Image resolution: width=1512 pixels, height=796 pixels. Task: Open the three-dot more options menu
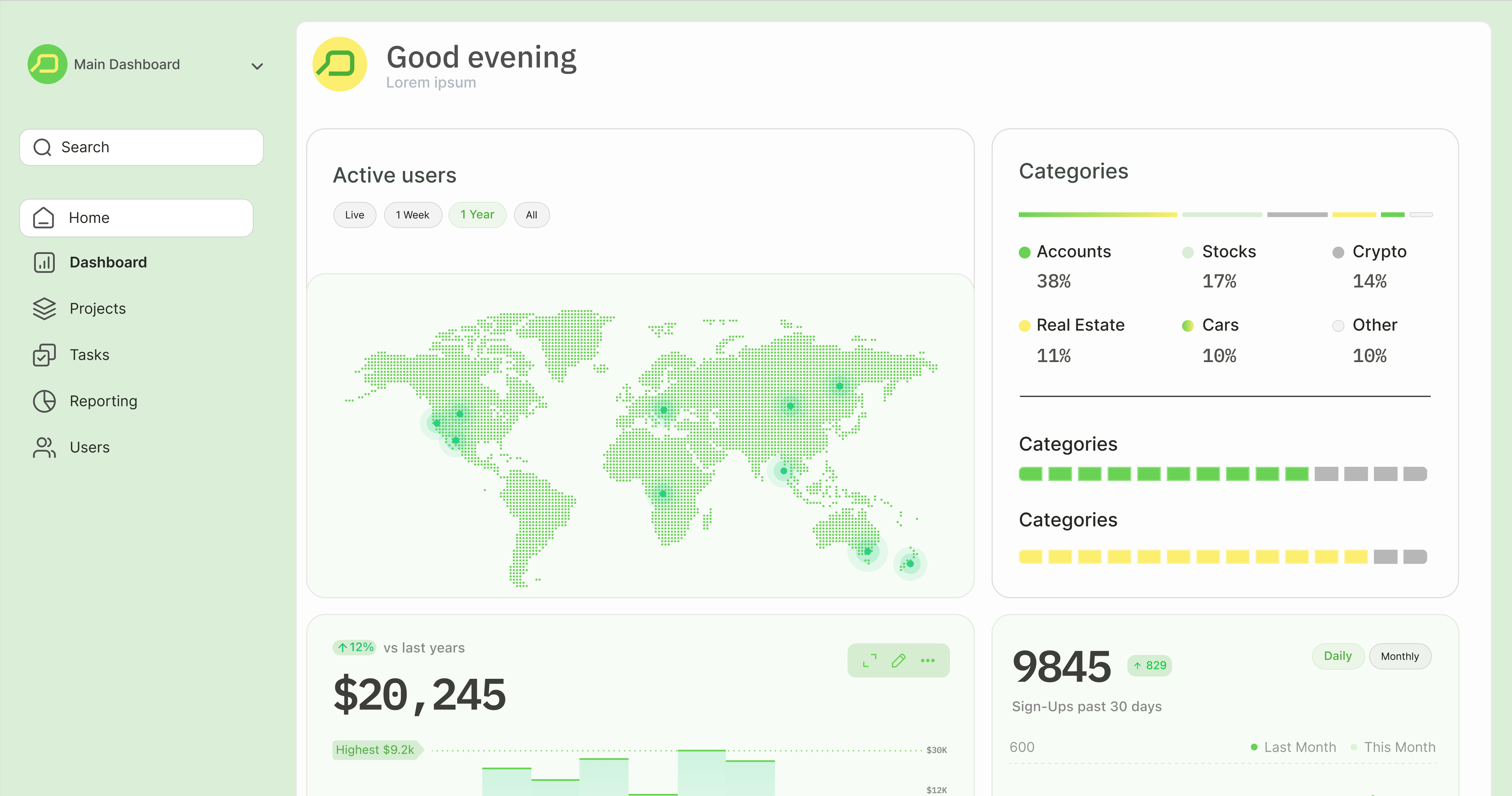pyautogui.click(x=927, y=660)
